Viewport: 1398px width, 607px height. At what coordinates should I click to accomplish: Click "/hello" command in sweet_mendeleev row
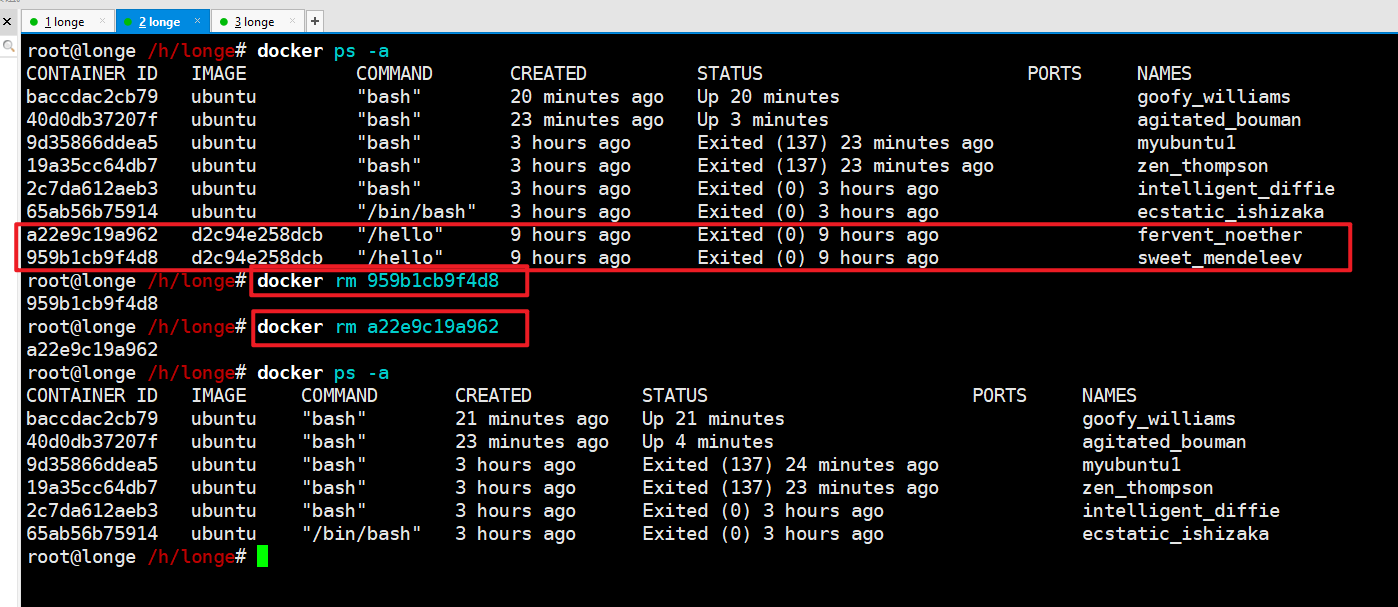point(400,258)
